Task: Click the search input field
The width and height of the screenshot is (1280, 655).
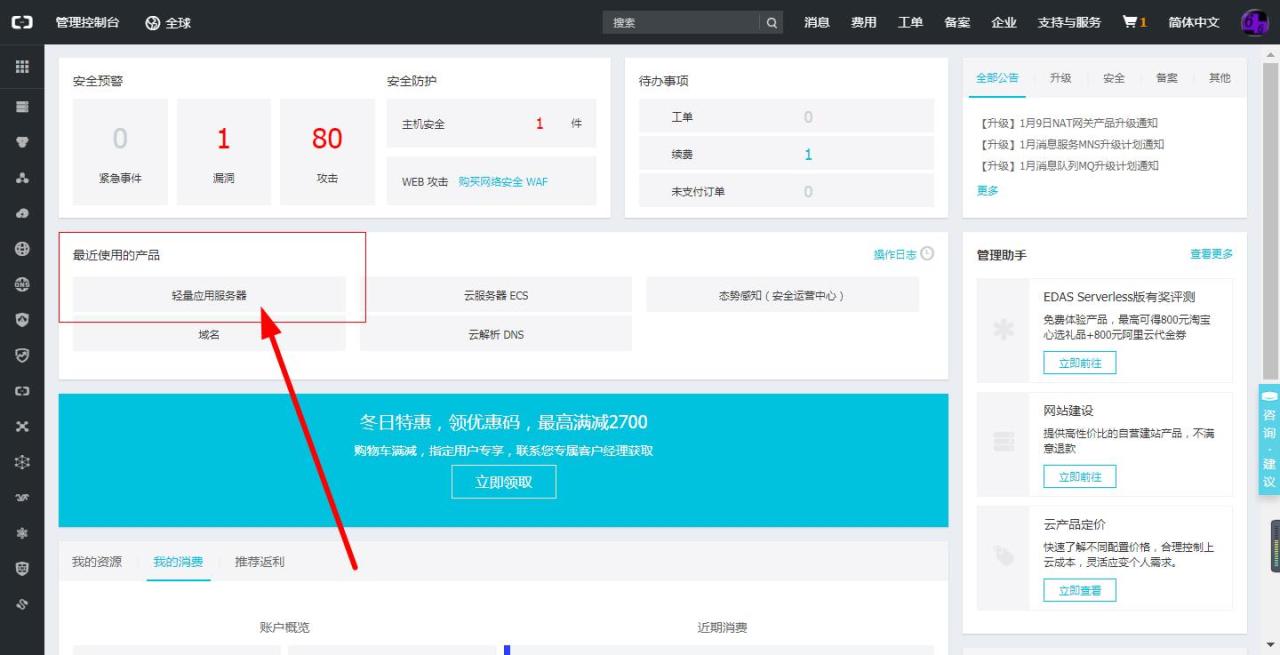Action: 681,22
